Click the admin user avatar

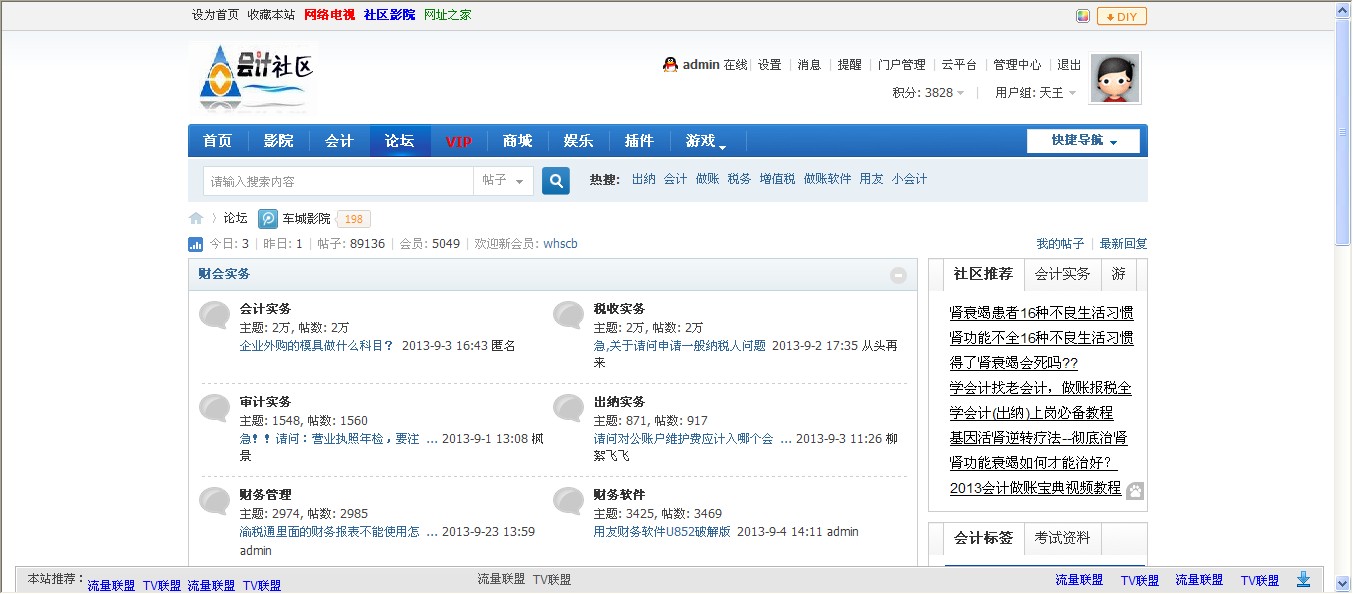pyautogui.click(x=1115, y=79)
